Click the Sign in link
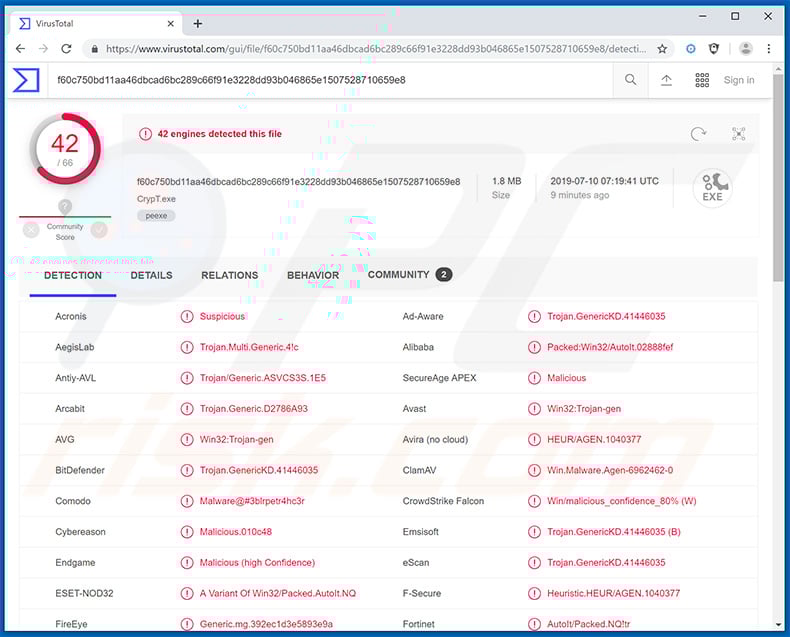Image resolution: width=790 pixels, height=637 pixels. pyautogui.click(x=739, y=80)
